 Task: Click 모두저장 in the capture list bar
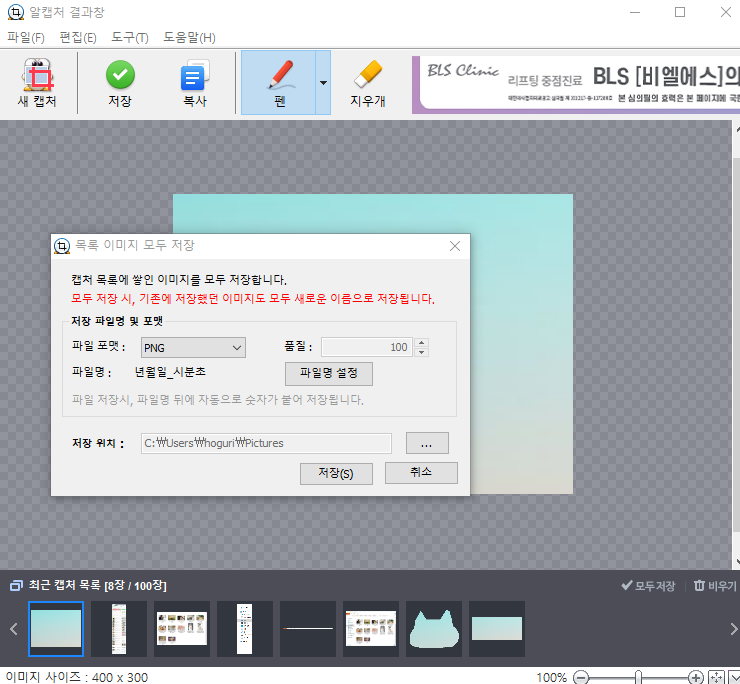[648, 586]
